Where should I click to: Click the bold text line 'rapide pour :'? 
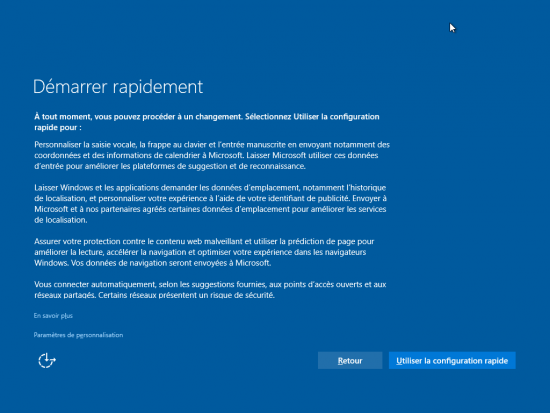coord(58,127)
